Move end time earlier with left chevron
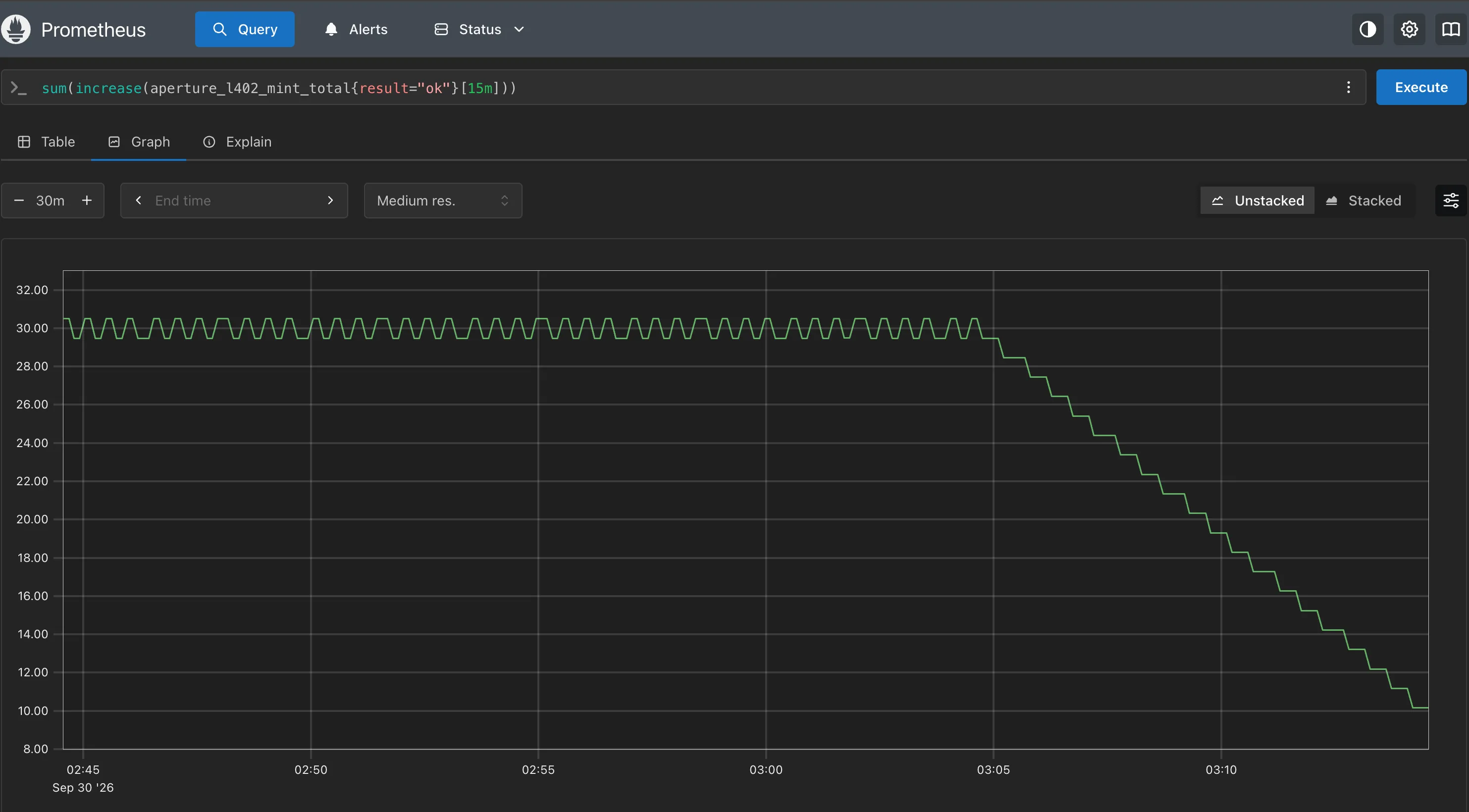Image resolution: width=1469 pixels, height=812 pixels. pos(139,200)
